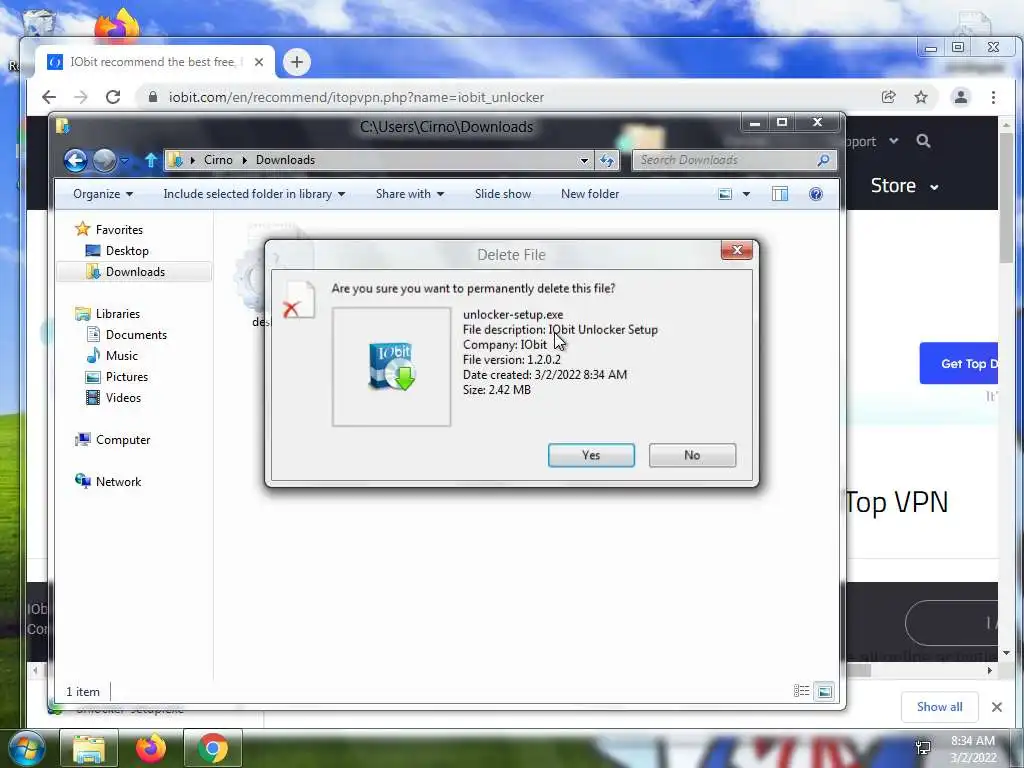Select Desktop under Favorites
The height and width of the screenshot is (768, 1024).
point(127,251)
